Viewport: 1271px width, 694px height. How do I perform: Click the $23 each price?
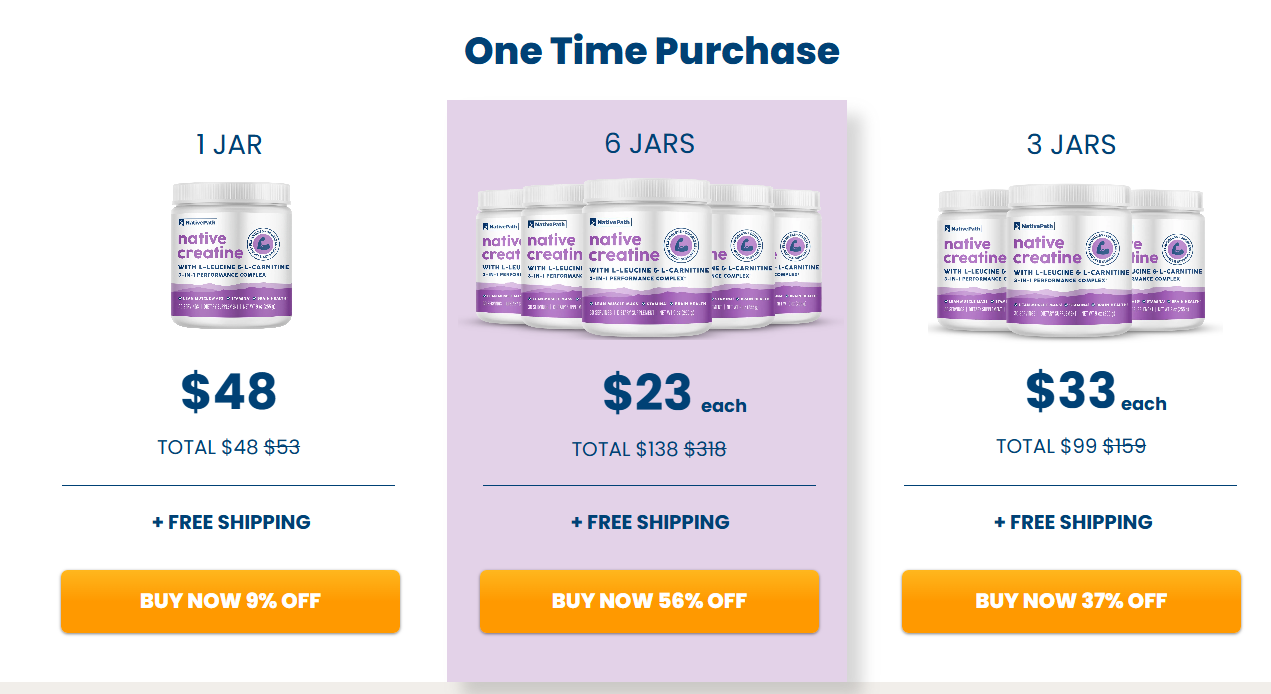coord(673,394)
